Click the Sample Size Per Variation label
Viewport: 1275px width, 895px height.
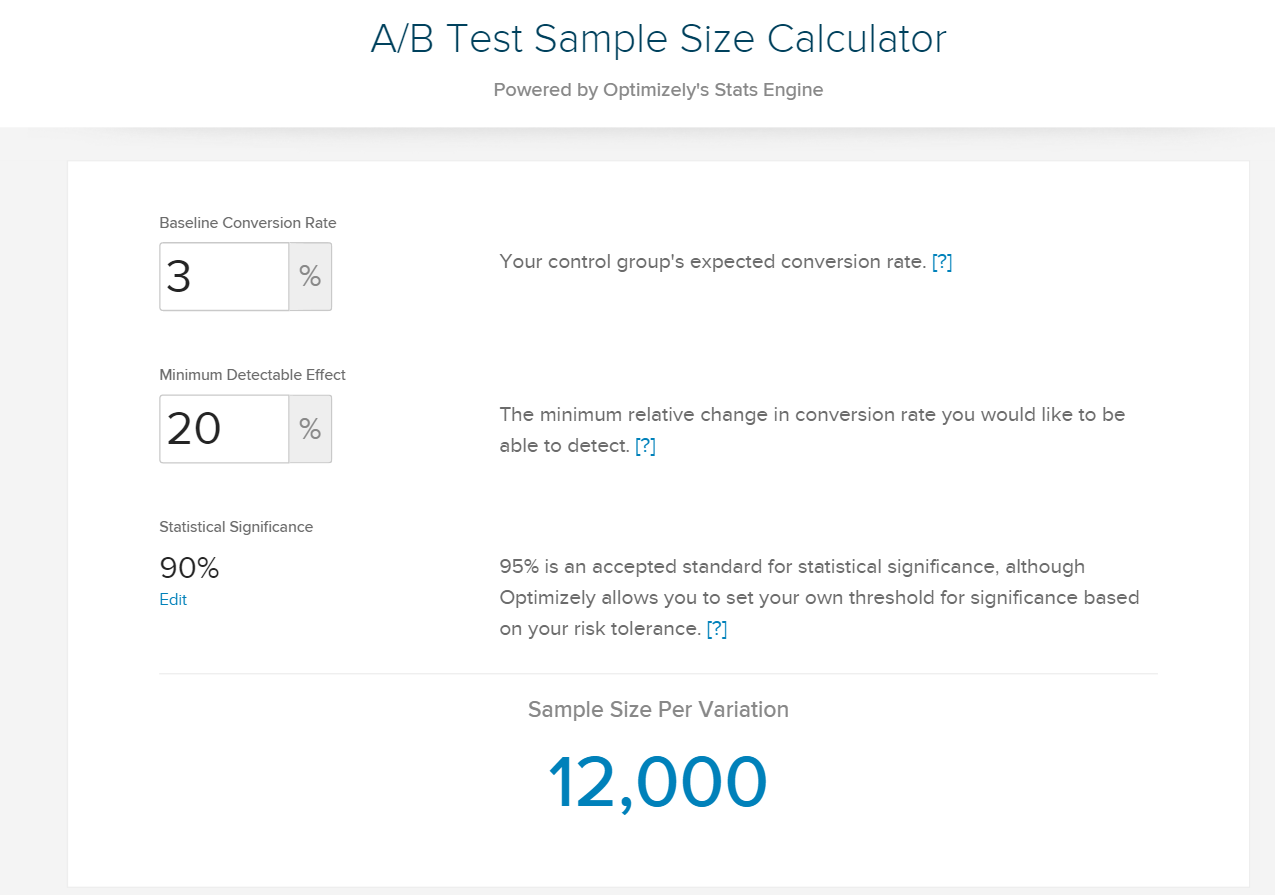pyautogui.click(x=658, y=710)
